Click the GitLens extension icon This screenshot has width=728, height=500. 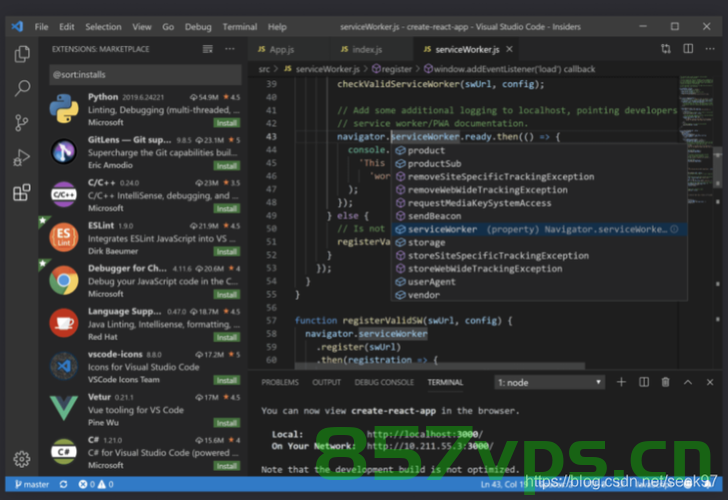tap(64, 151)
